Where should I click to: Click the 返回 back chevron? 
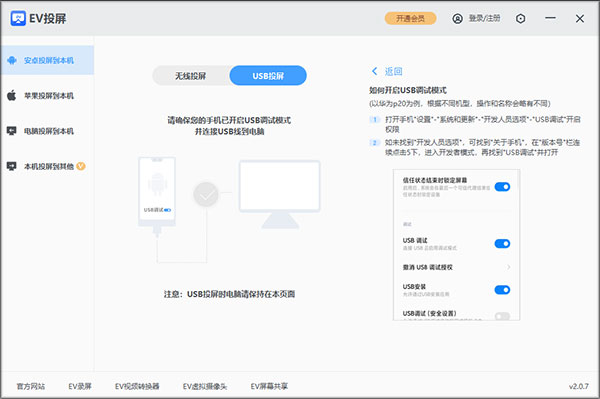pyautogui.click(x=375, y=71)
